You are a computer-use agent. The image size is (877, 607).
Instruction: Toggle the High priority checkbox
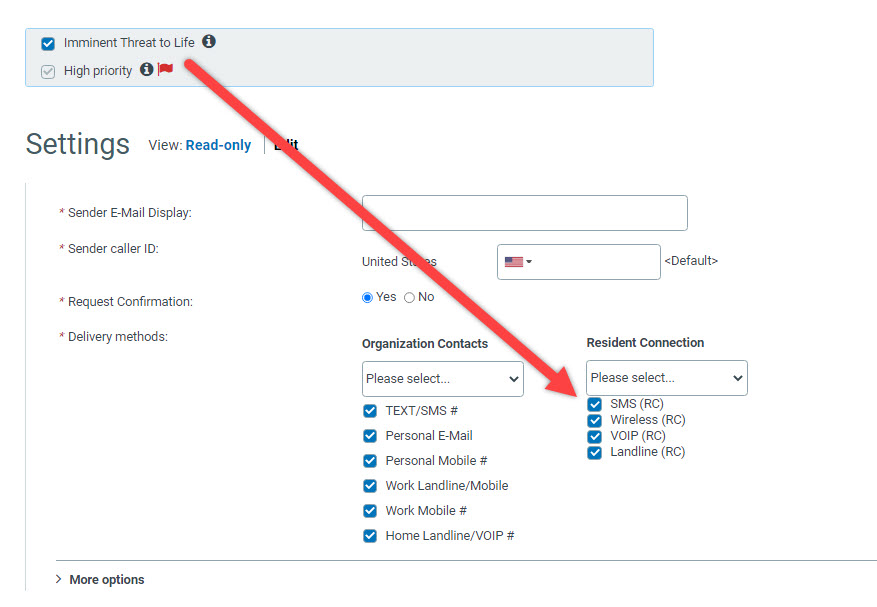point(47,70)
